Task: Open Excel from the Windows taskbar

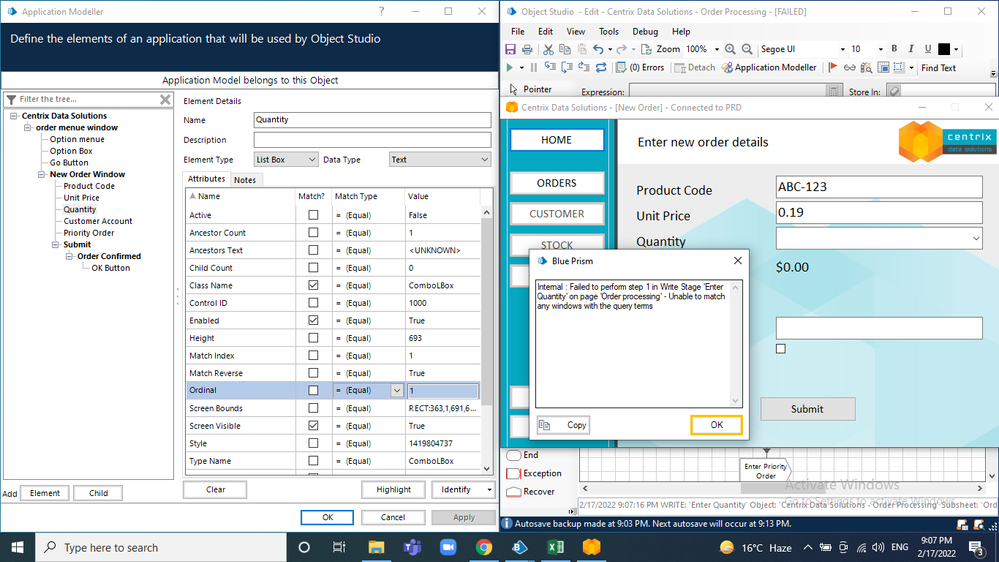Action: (x=555, y=547)
